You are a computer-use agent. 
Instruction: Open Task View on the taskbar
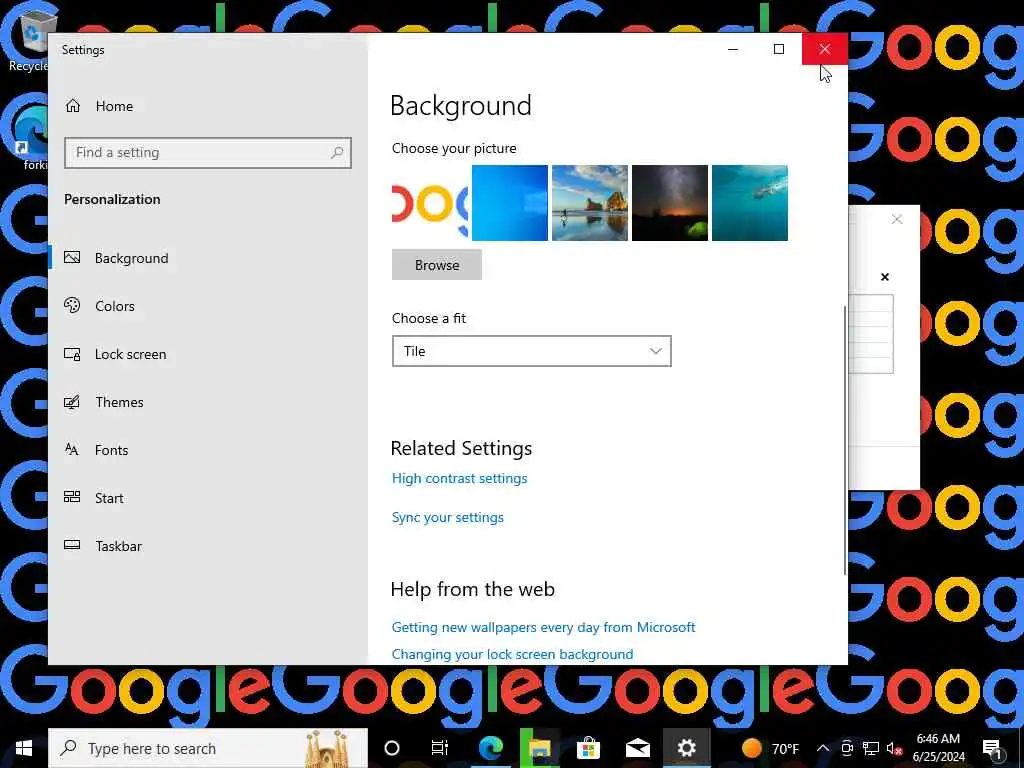point(440,748)
